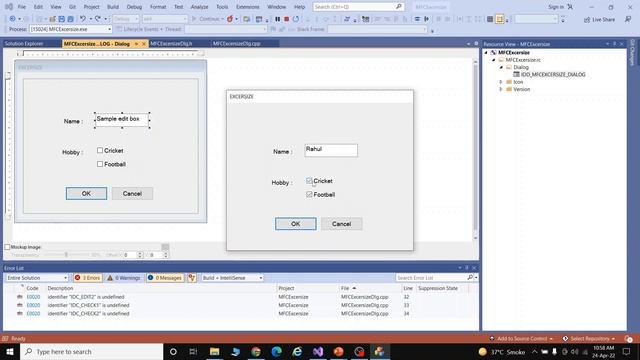Click the Save All toolbar icon
Image resolution: width=640 pixels, height=360 pixels.
pyautogui.click(x=71, y=19)
